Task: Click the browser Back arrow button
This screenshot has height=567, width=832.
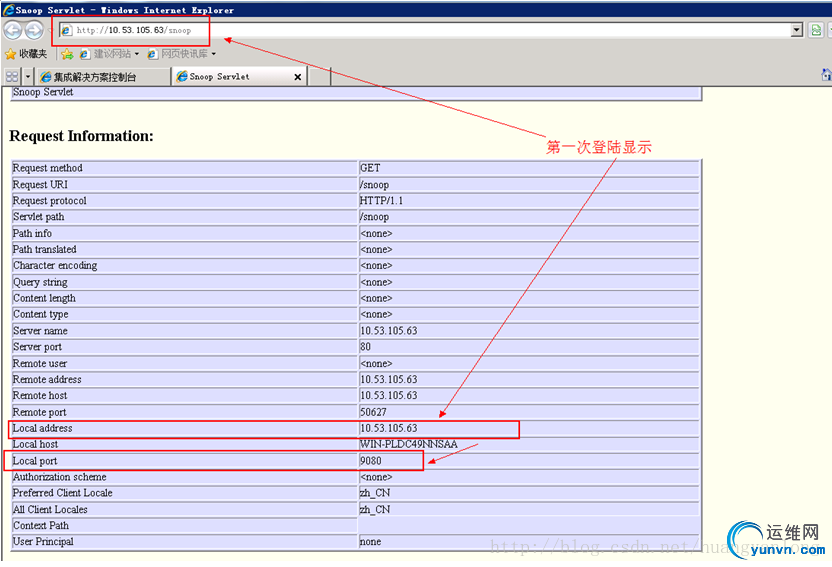Action: tap(13, 30)
